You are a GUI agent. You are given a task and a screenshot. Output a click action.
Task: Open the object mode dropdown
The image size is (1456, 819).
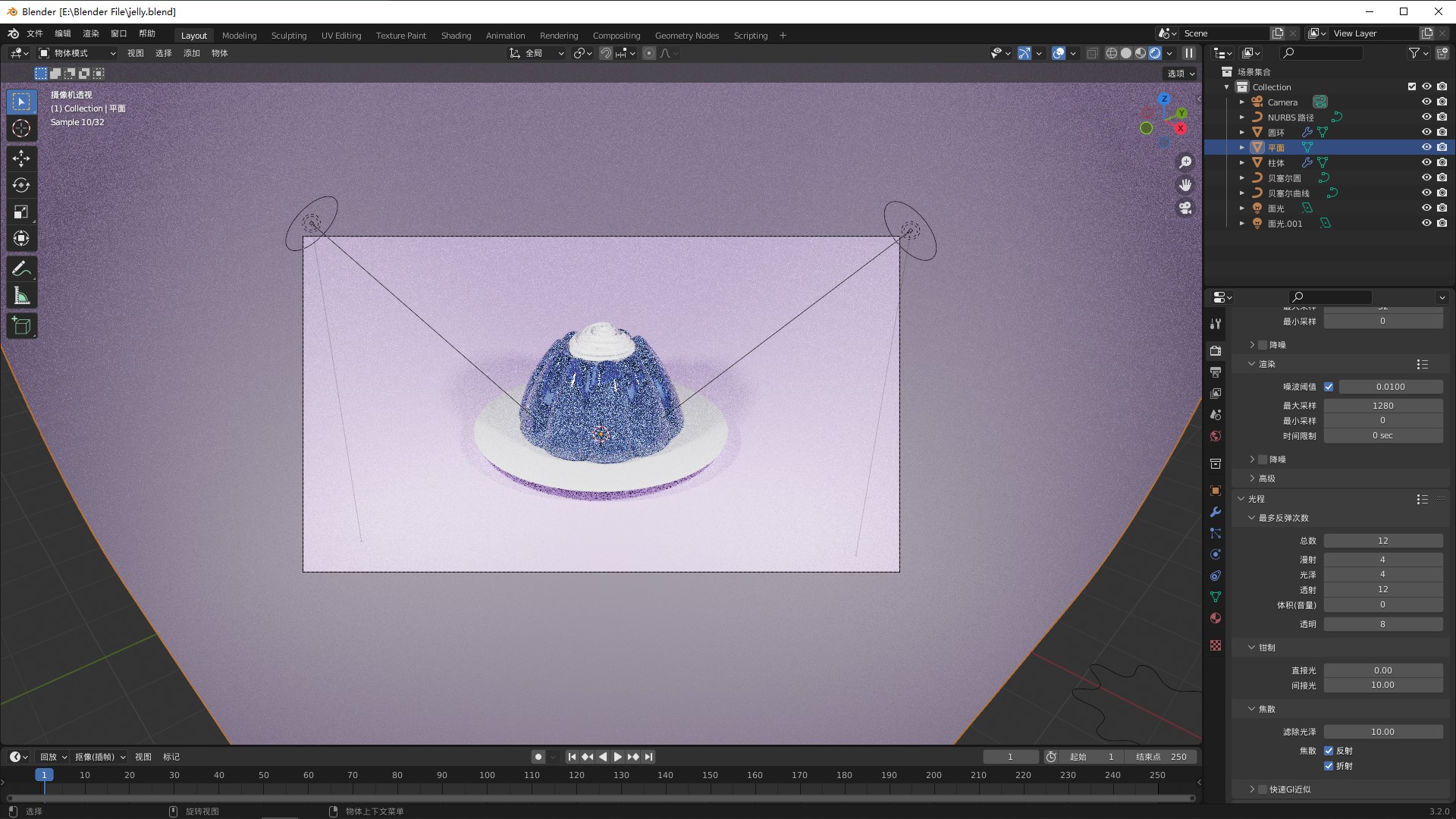point(77,53)
